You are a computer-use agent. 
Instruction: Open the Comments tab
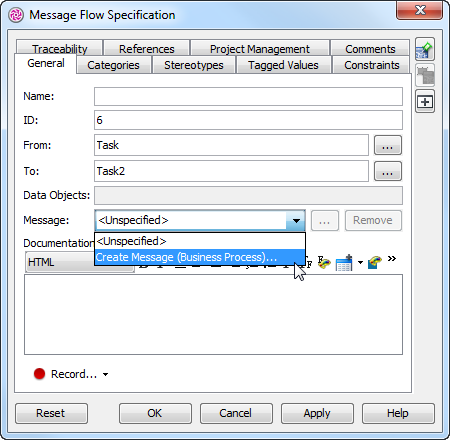(370, 48)
